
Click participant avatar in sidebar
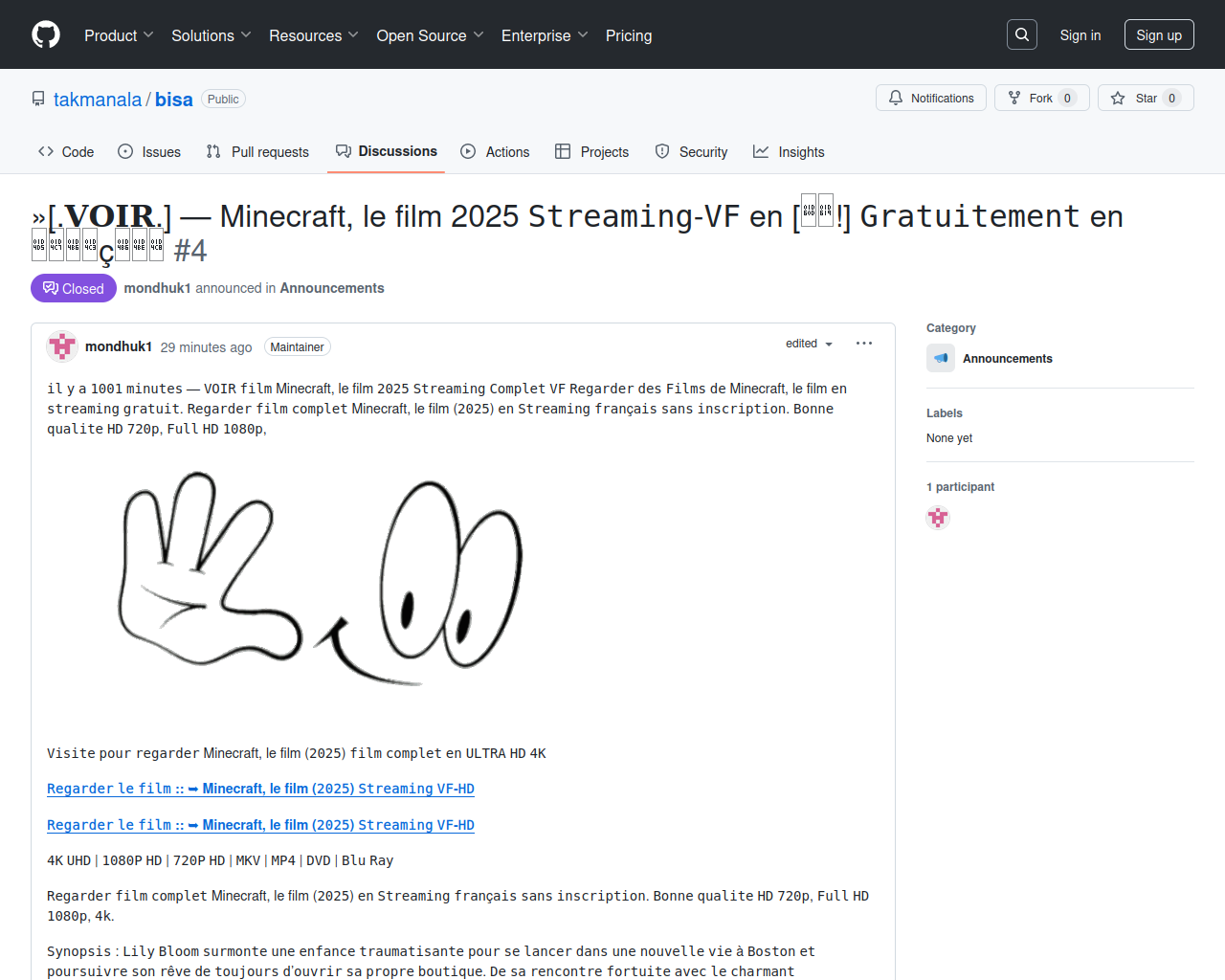click(938, 518)
